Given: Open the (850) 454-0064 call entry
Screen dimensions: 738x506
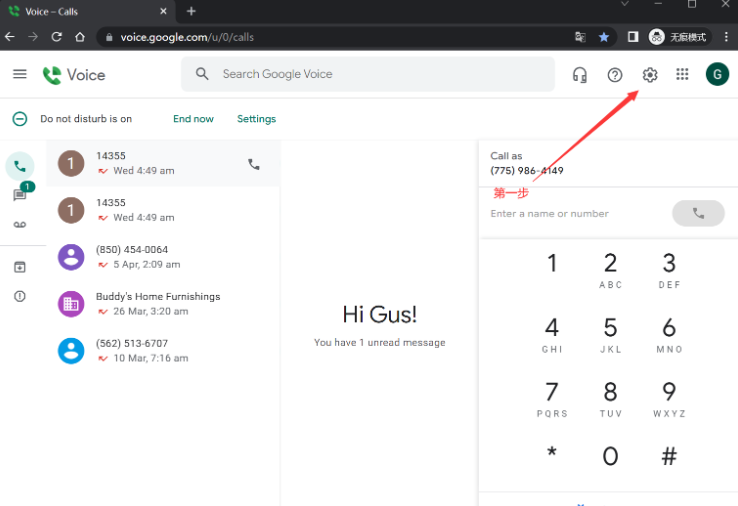Looking at the screenshot, I should click(x=163, y=257).
